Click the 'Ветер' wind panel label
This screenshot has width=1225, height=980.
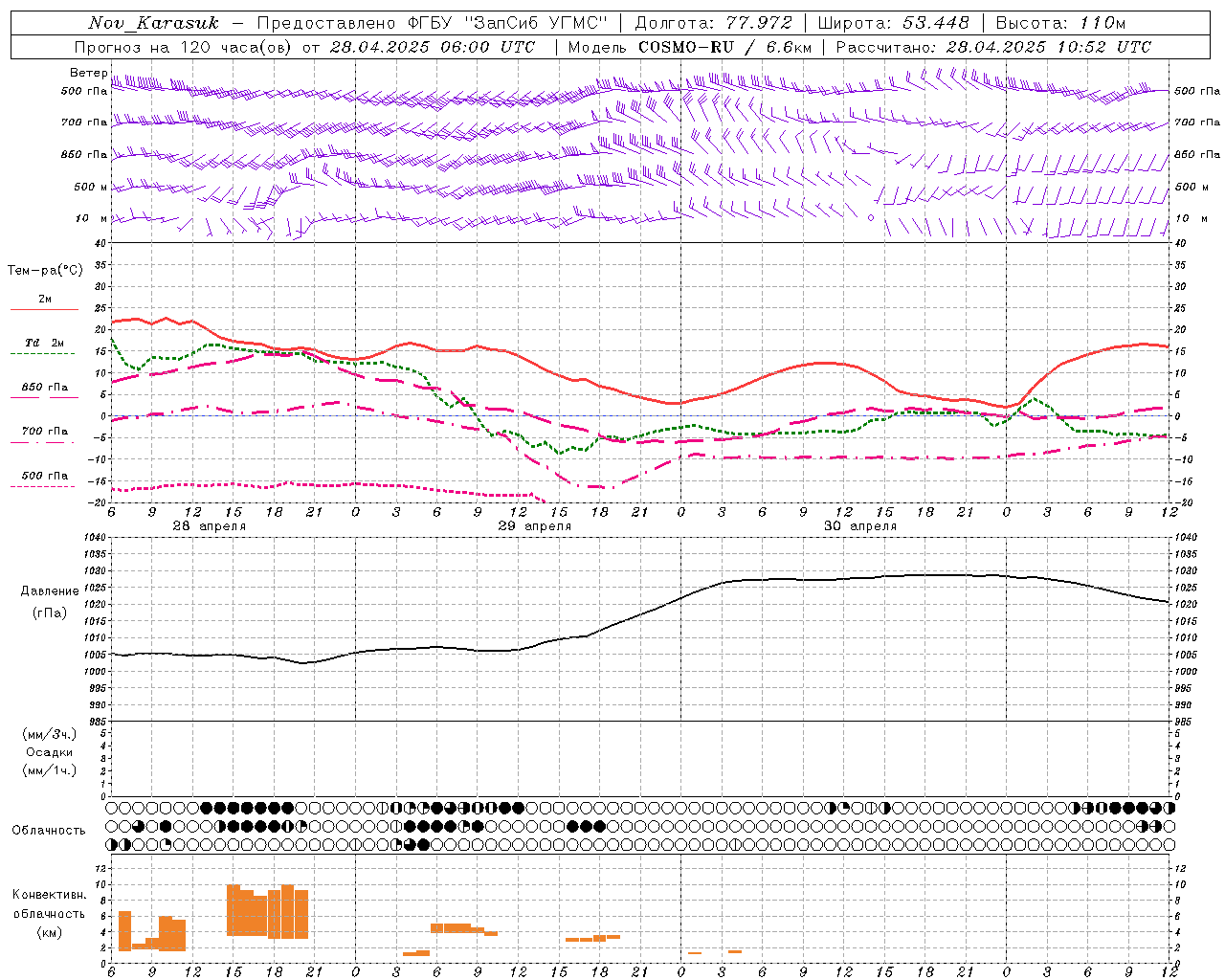click(88, 73)
